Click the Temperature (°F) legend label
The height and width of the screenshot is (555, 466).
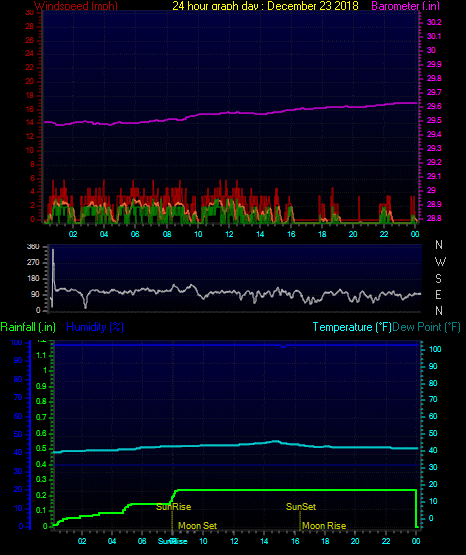[x=352, y=327]
